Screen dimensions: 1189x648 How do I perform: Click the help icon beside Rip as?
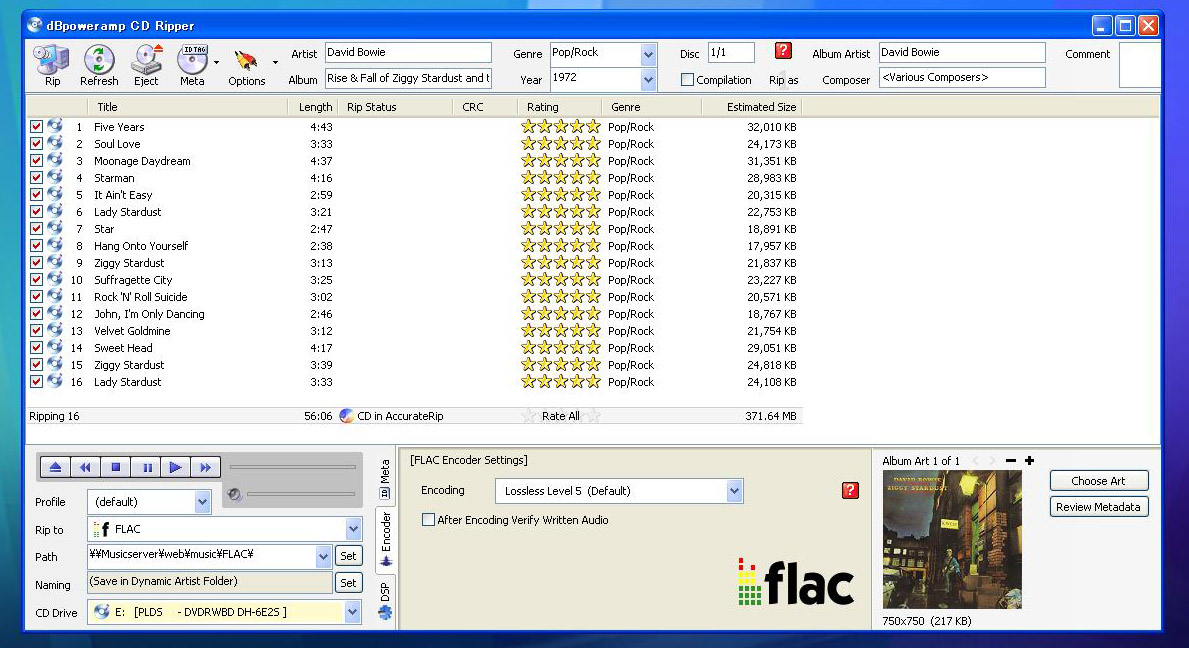point(783,50)
